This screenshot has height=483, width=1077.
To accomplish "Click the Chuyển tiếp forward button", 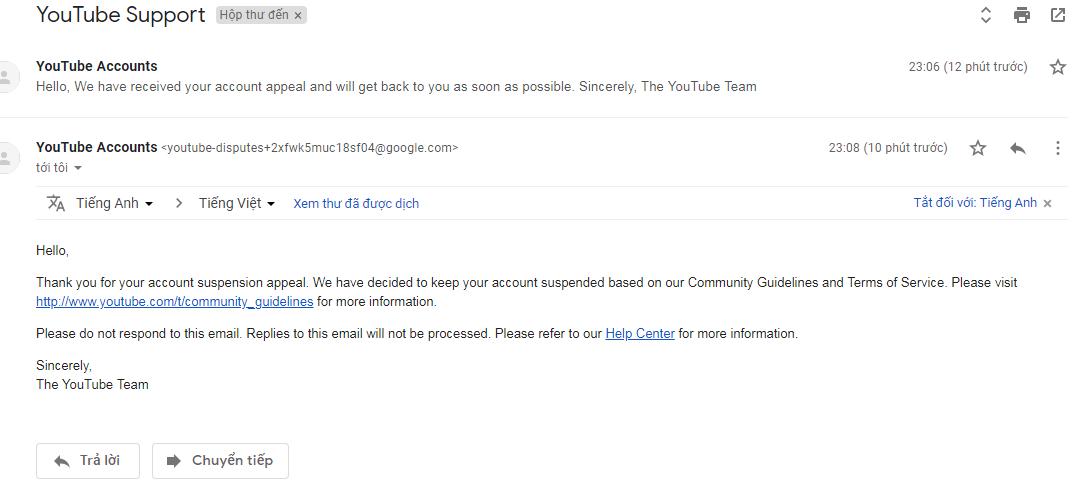I will click(x=220, y=460).
